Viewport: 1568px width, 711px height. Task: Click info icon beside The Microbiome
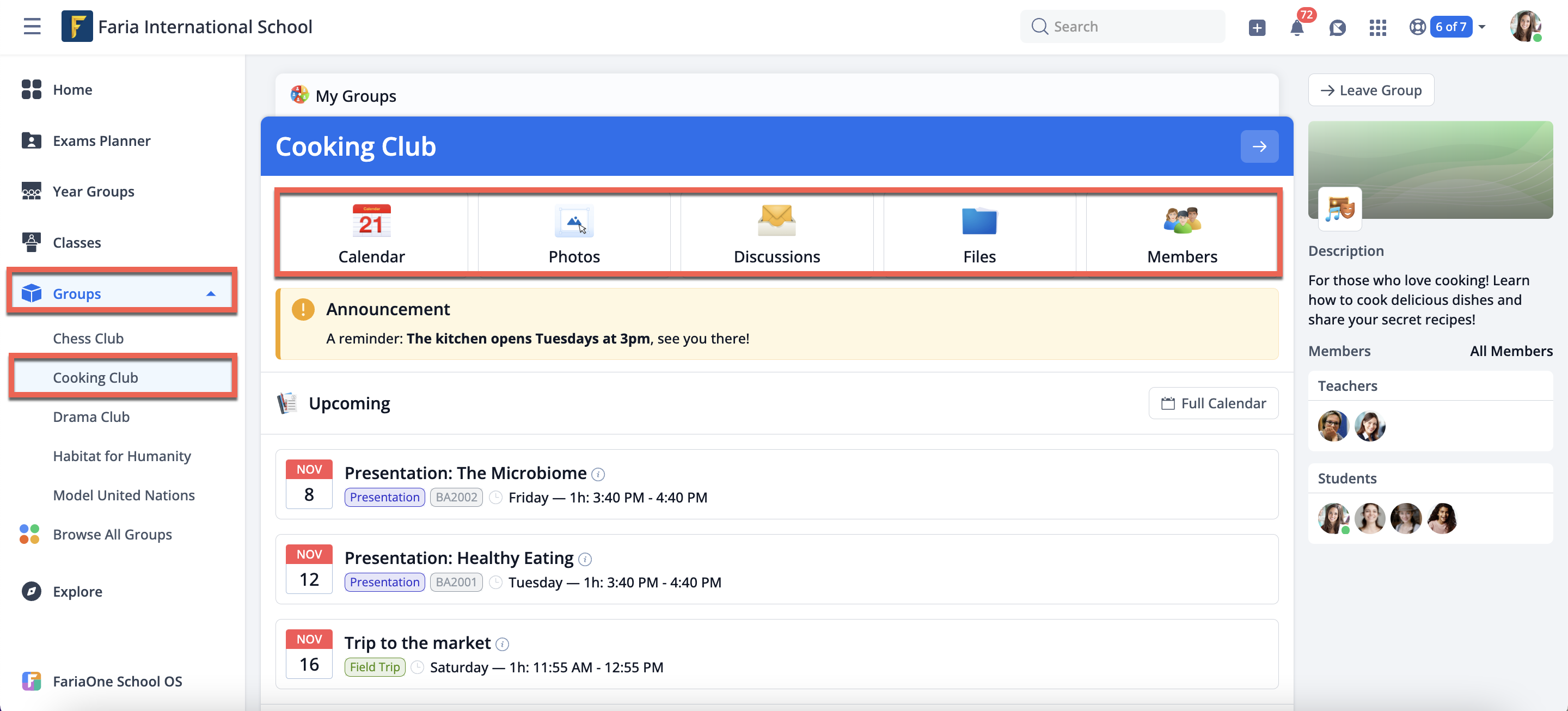598,474
